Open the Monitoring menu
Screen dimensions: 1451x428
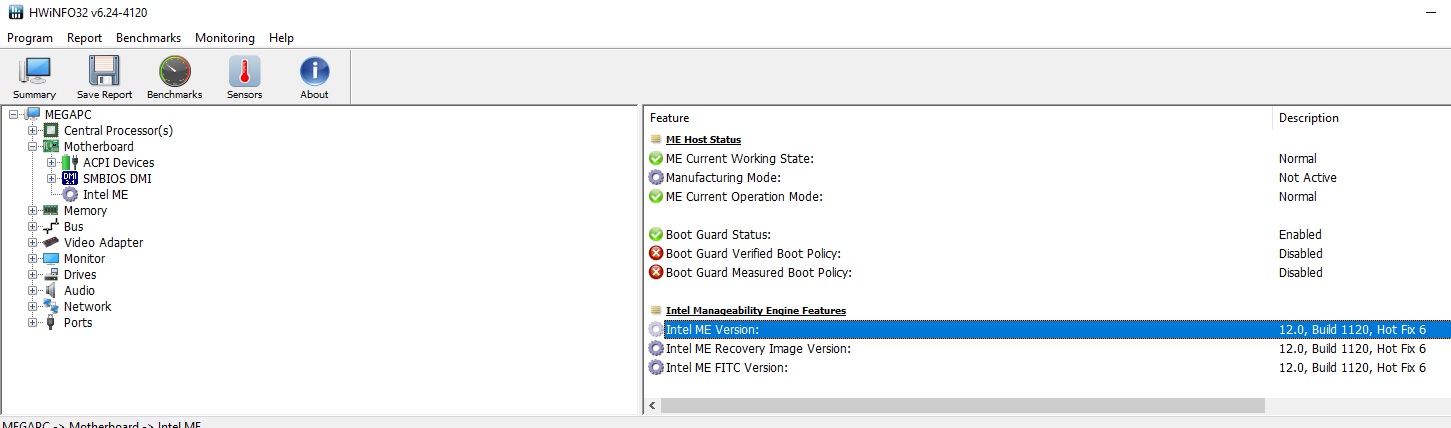point(224,38)
